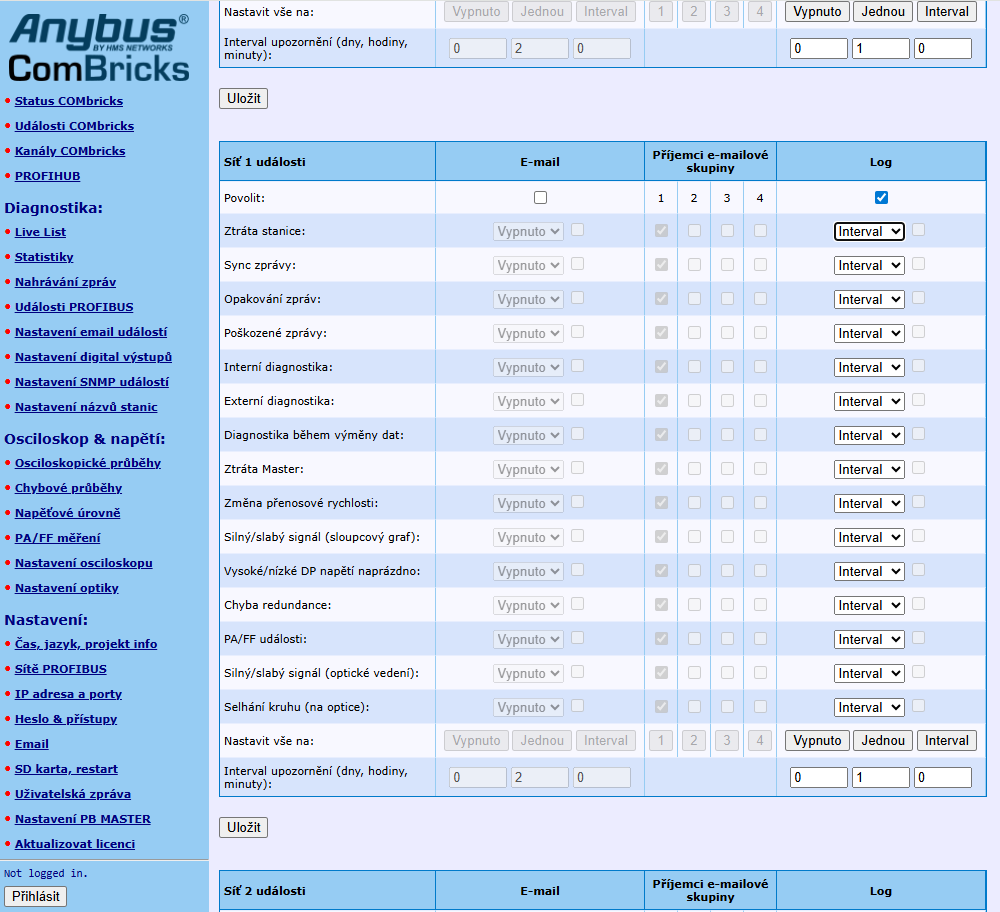Open the Live List page
The height and width of the screenshot is (912, 1000).
(40, 232)
